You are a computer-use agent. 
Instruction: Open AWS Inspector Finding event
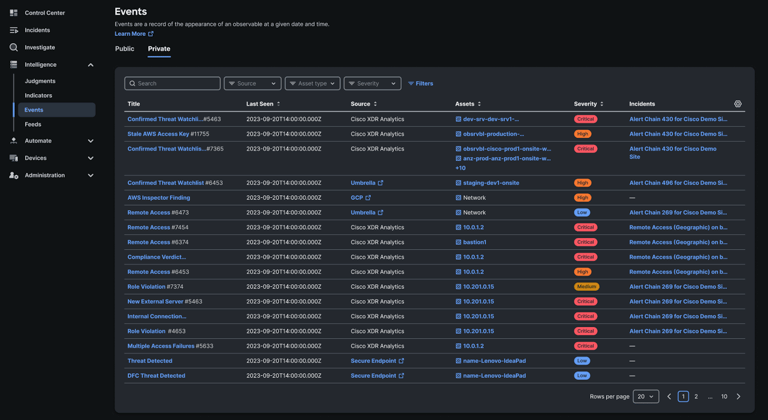[x=159, y=198]
